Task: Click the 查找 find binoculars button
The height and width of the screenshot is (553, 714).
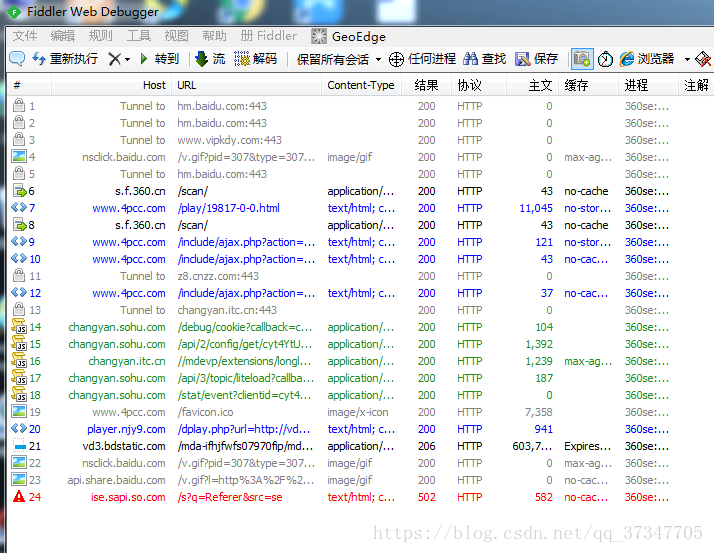Action: coord(484,59)
